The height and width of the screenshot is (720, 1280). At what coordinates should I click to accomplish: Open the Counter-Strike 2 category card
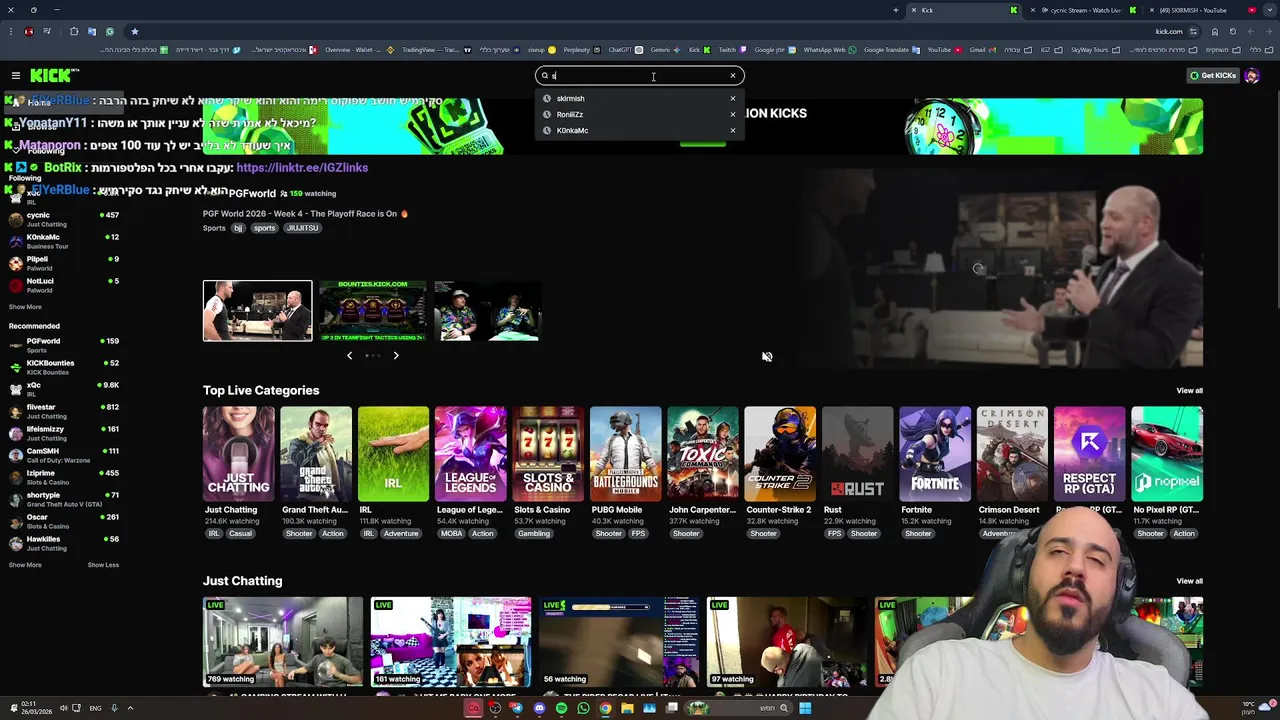(780, 453)
